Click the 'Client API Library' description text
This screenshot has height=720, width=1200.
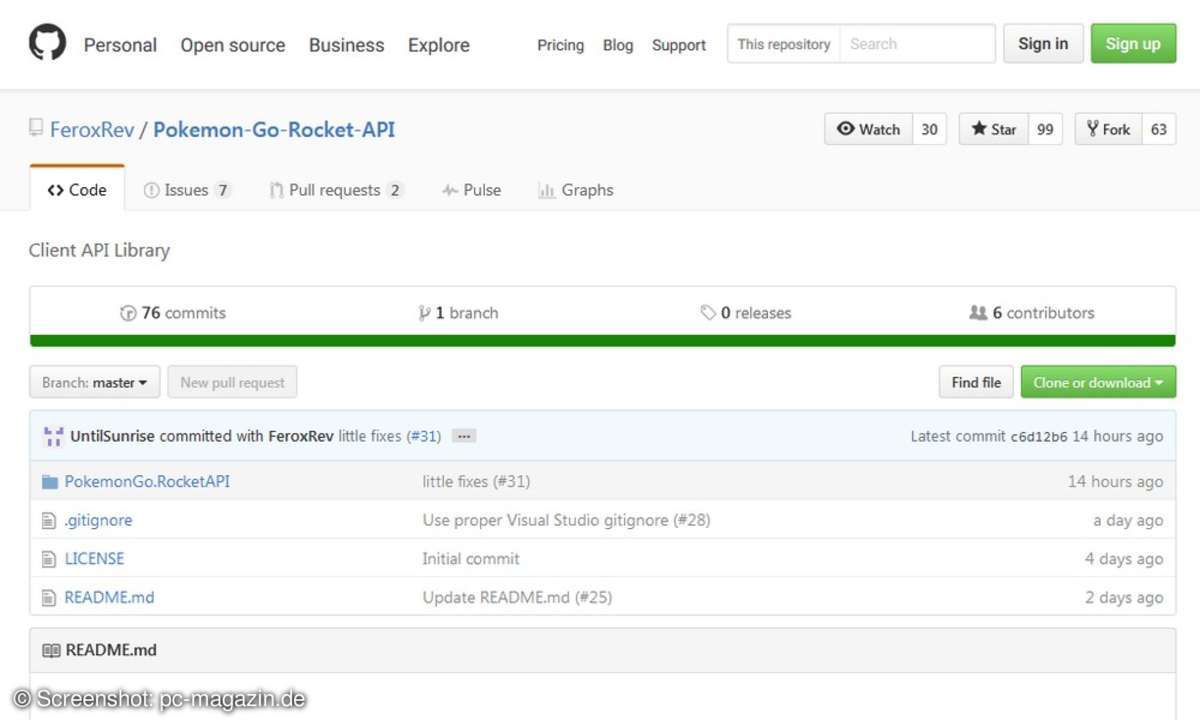(99, 250)
